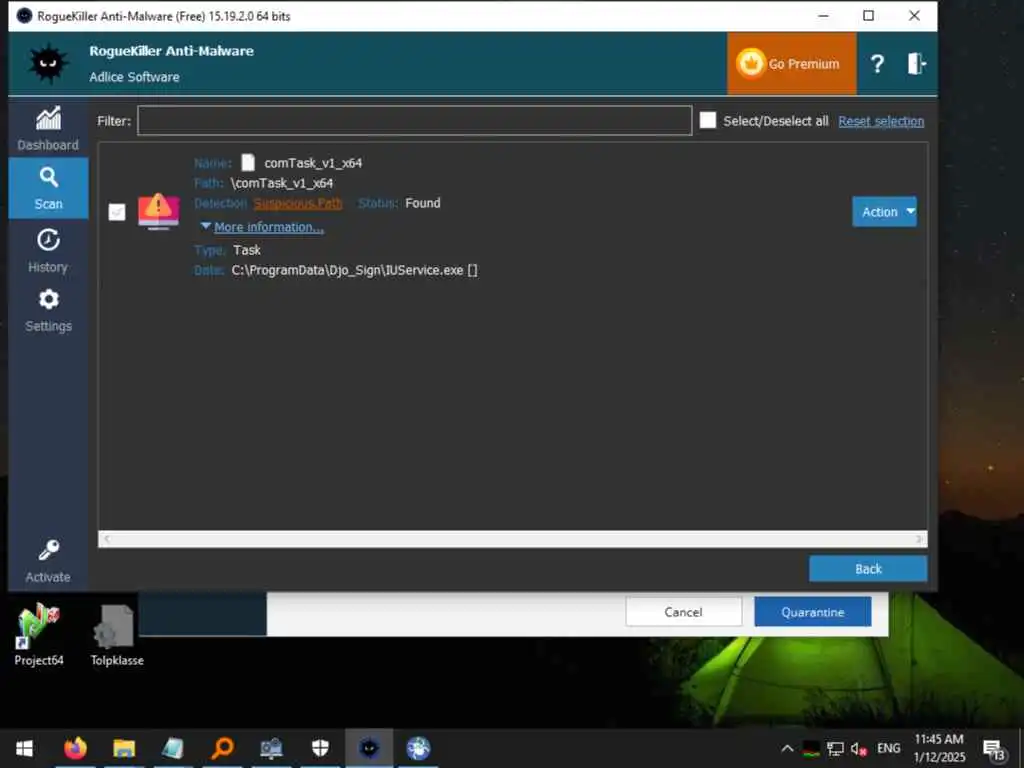Click the path text \comTask_v1_x64
Image resolution: width=1024 pixels, height=768 pixels.
click(x=281, y=183)
